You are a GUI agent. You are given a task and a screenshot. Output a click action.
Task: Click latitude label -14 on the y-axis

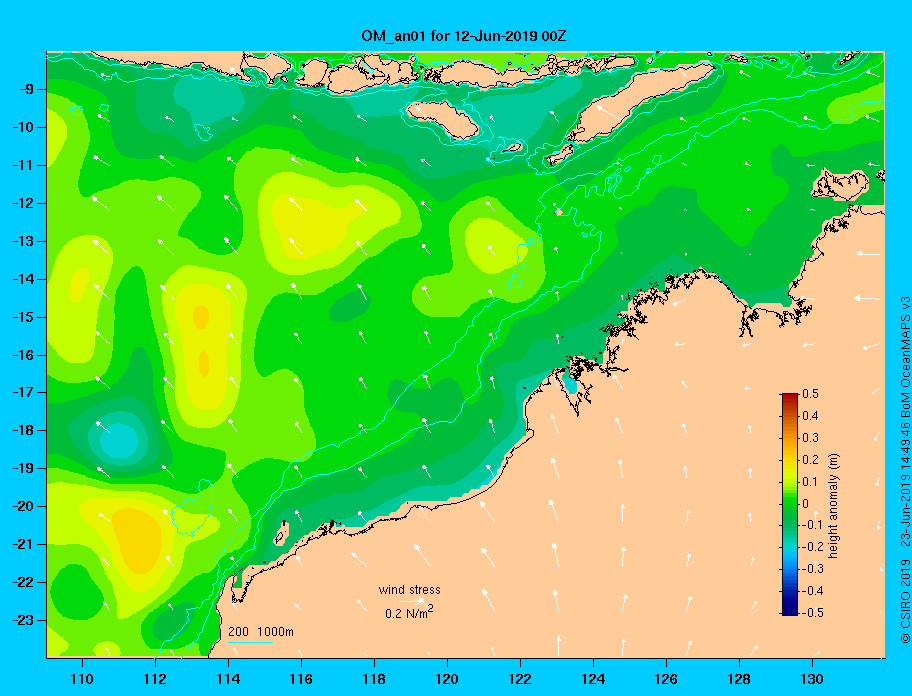click(x=25, y=279)
